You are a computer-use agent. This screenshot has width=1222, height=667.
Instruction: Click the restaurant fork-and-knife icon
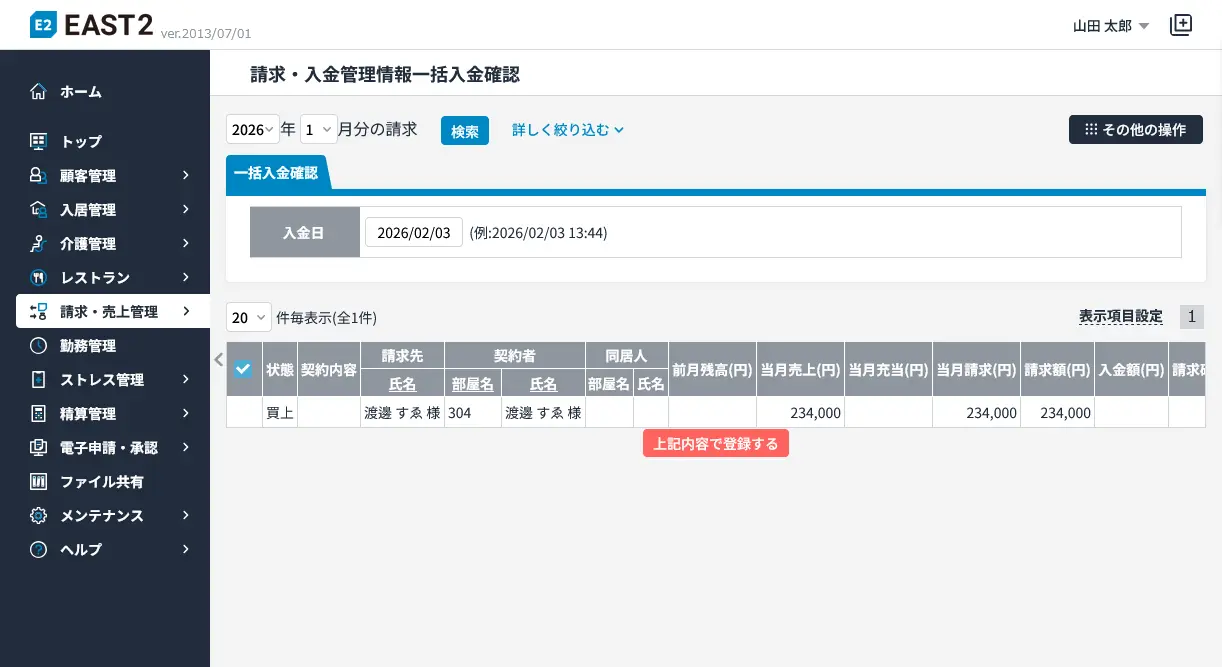pyautogui.click(x=38, y=278)
